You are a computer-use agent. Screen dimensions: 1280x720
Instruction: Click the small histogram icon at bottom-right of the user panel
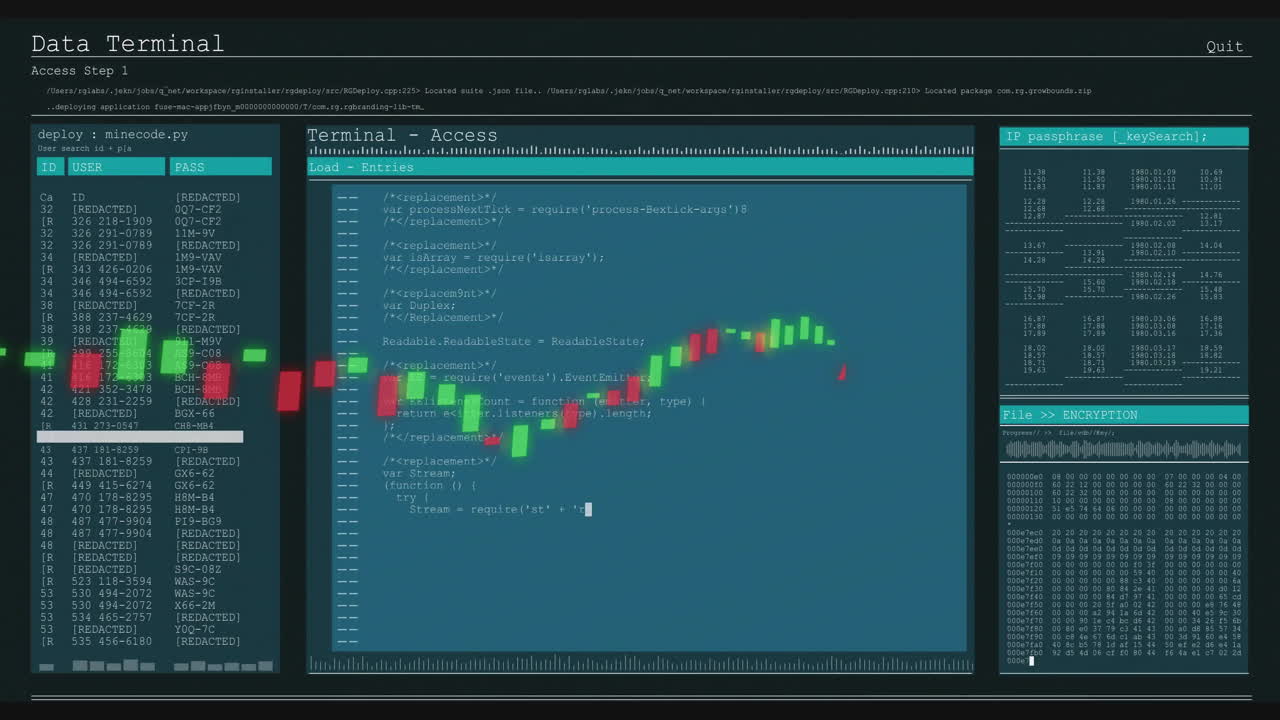264,665
